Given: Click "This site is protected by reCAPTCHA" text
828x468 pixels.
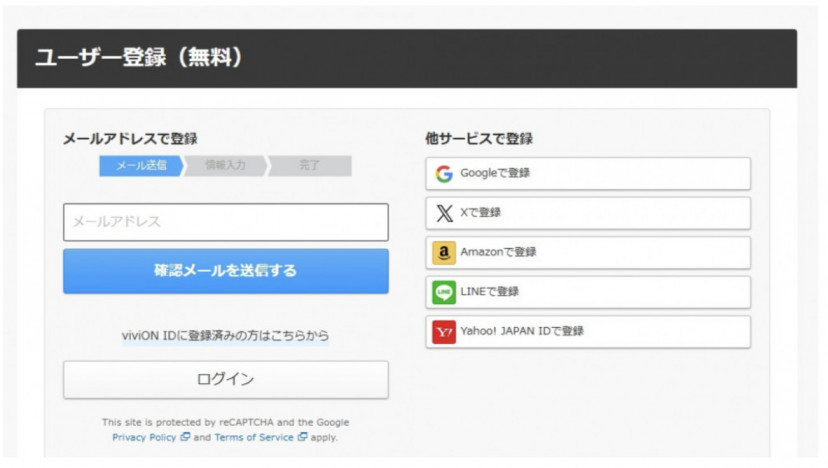Looking at the screenshot, I should pyautogui.click(x=187, y=422).
